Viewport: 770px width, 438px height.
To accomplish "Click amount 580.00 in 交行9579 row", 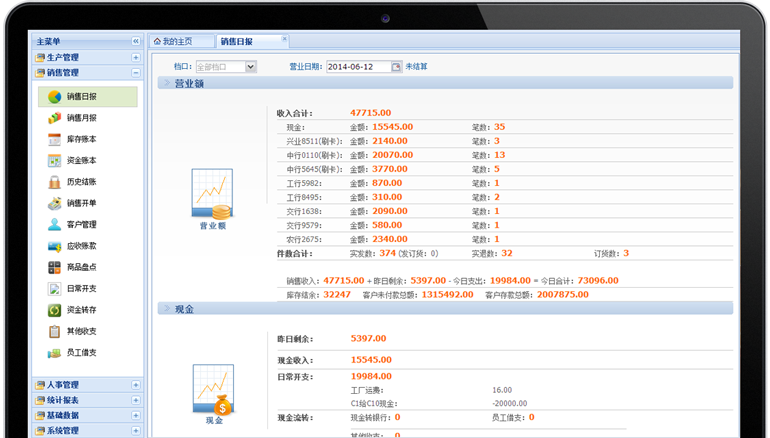I will (387, 225).
